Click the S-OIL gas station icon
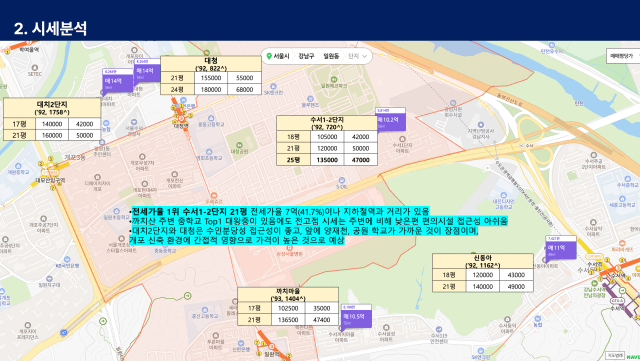 tap(342, 180)
